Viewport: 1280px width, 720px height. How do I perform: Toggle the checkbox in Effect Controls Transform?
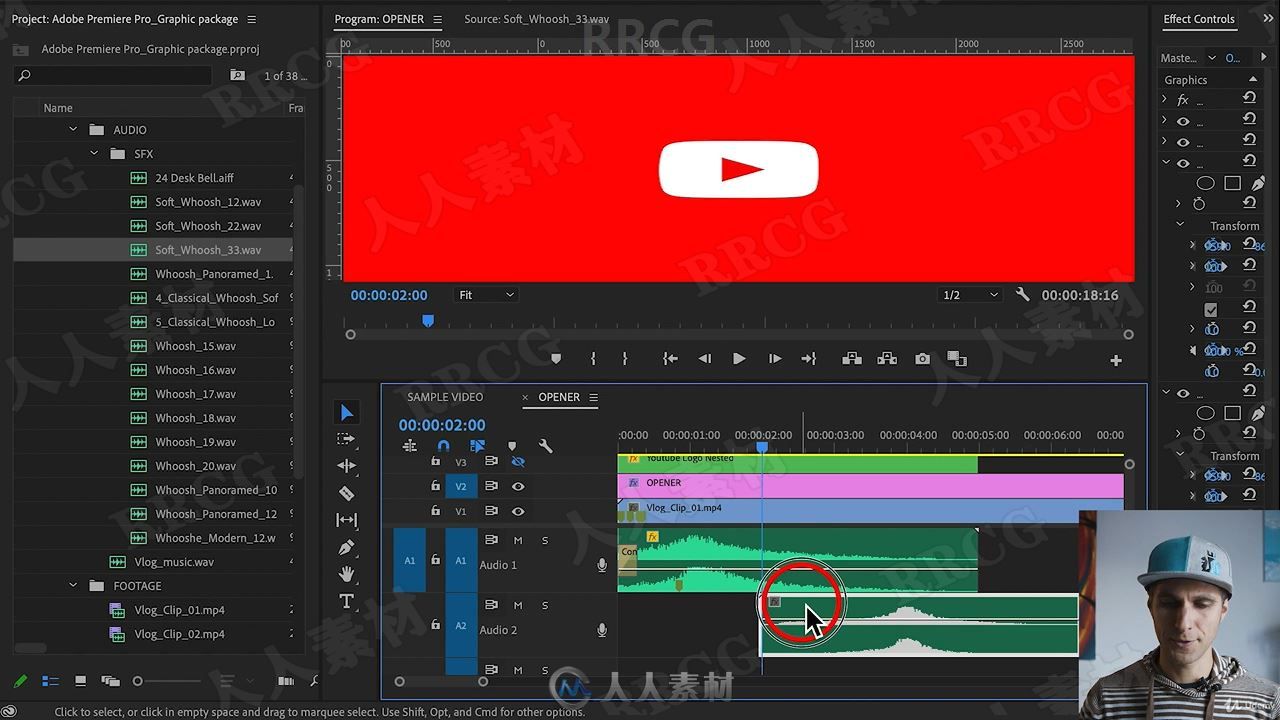[1211, 310]
